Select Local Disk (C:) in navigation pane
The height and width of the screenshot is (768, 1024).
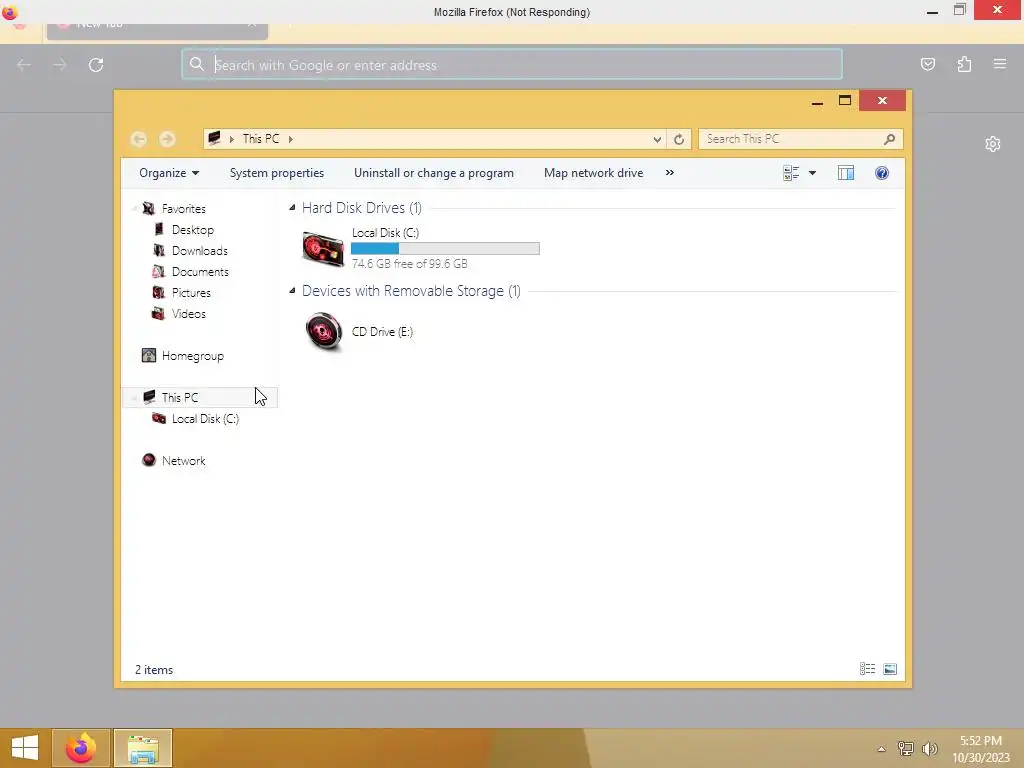coord(205,419)
